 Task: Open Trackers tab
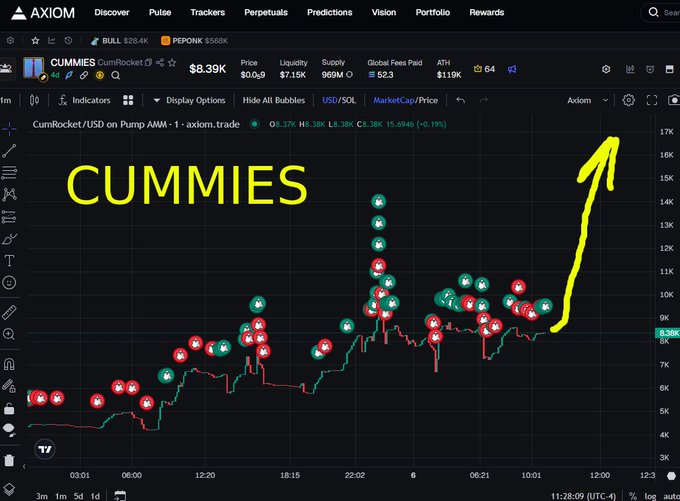207,13
